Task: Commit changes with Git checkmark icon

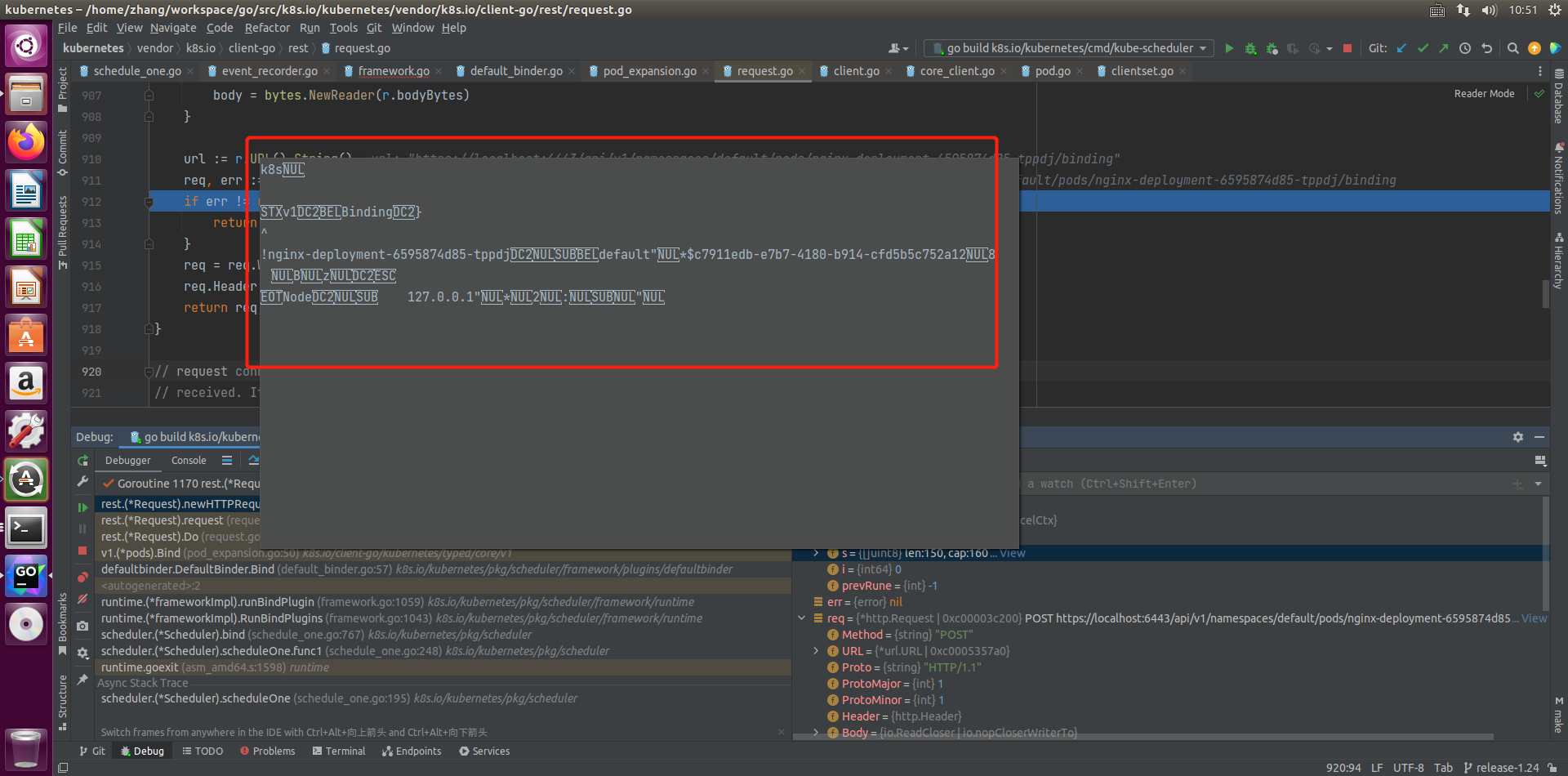Action: (x=1423, y=48)
